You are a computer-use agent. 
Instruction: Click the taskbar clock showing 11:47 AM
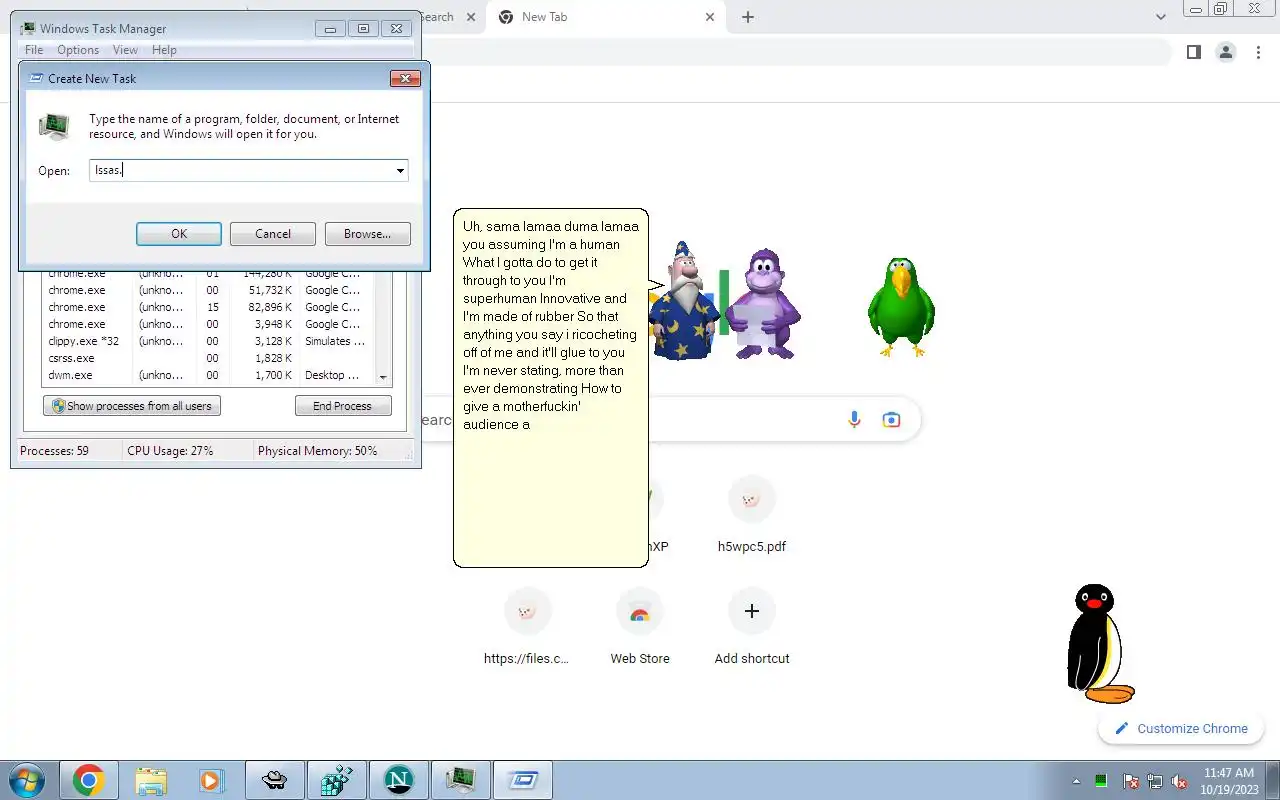click(x=1229, y=780)
